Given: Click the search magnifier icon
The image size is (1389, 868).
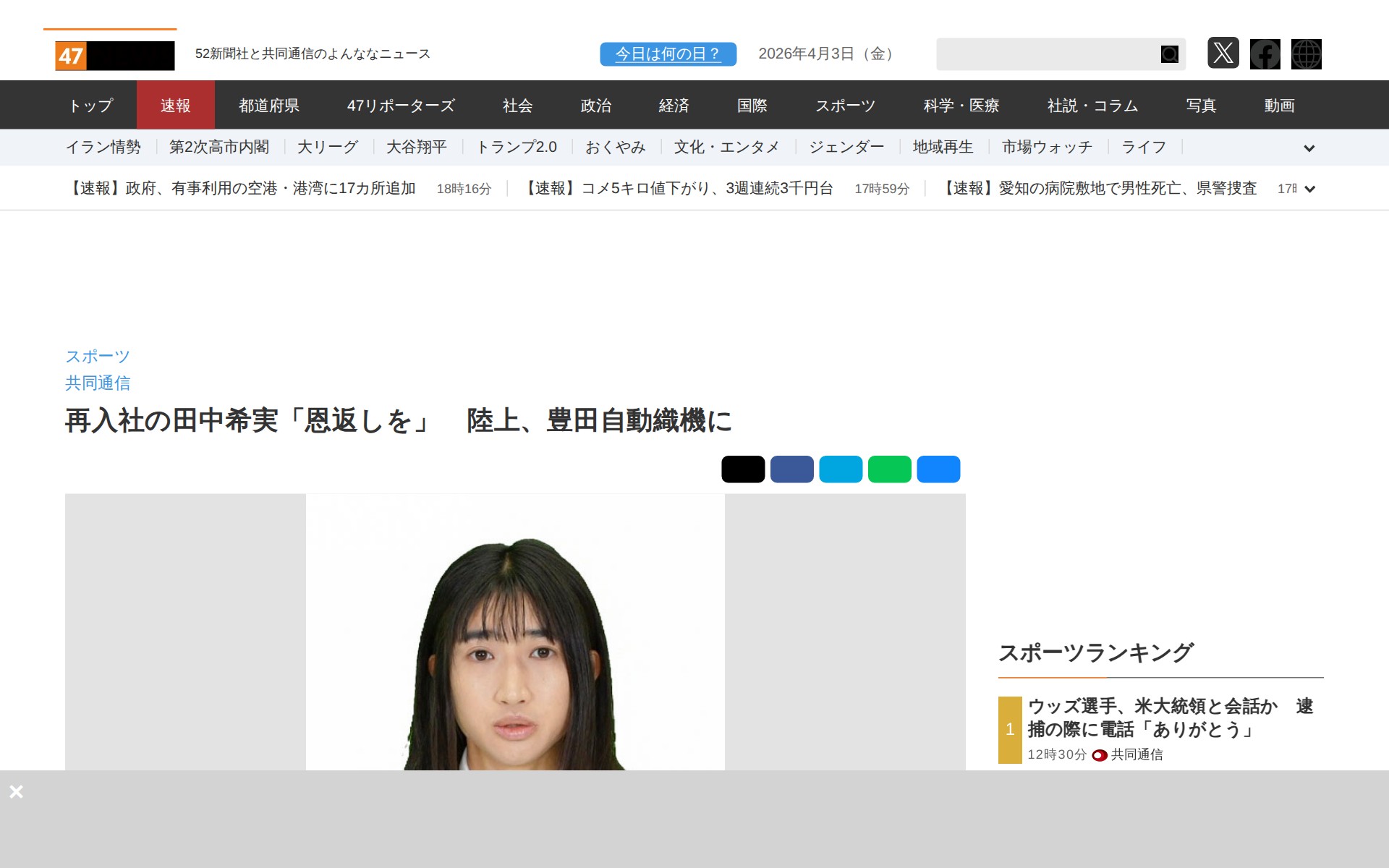Looking at the screenshot, I should click(1169, 54).
